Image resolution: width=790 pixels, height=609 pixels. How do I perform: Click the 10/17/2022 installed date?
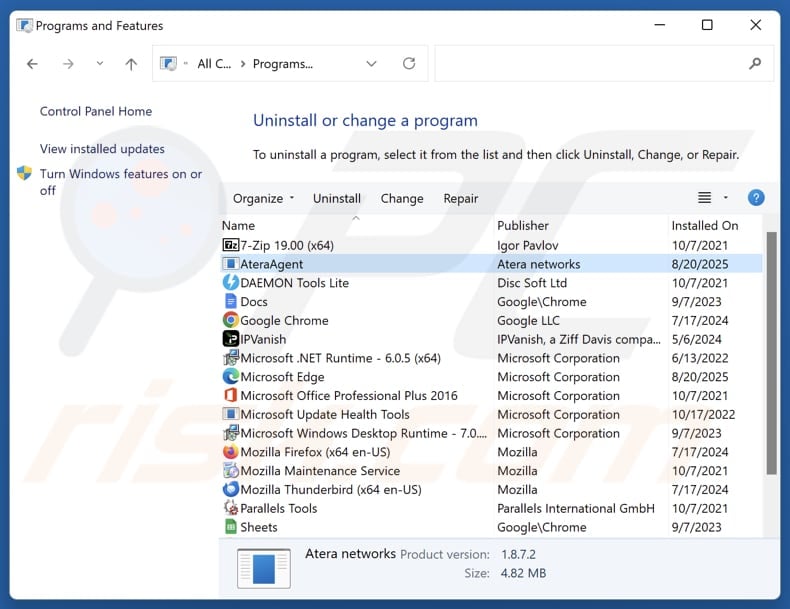pos(703,414)
